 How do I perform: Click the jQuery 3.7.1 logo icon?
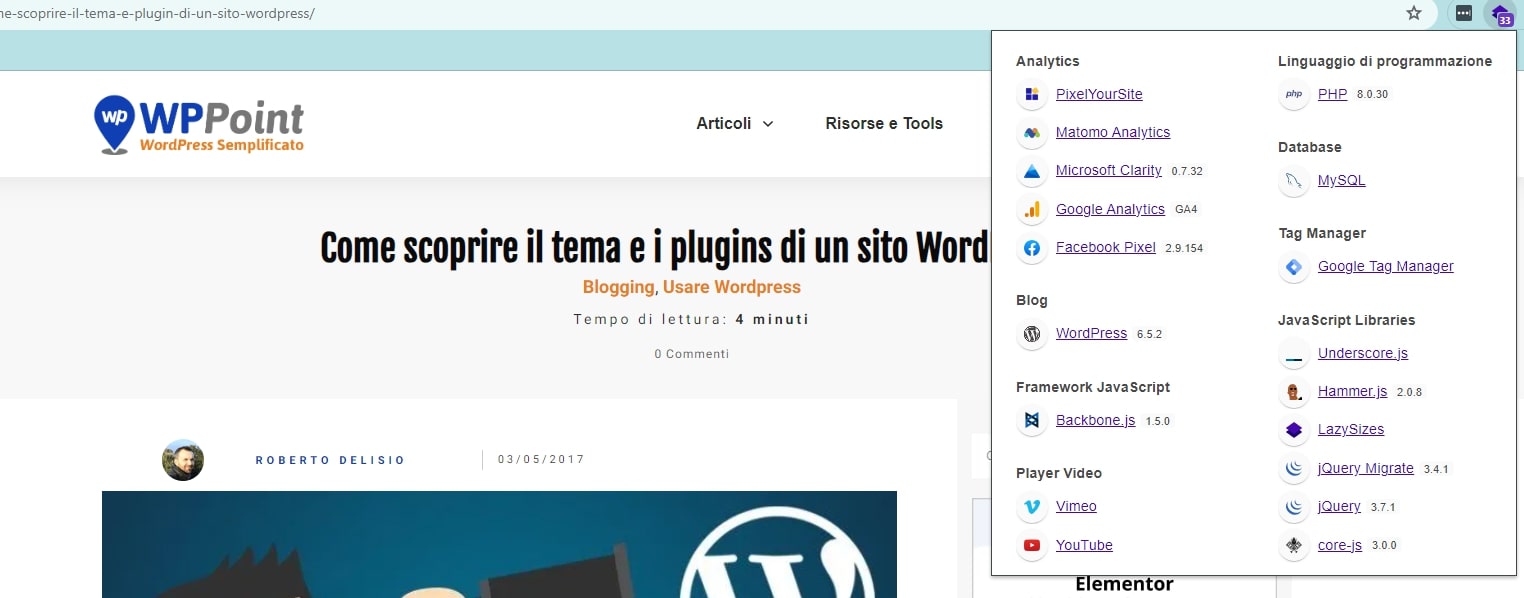tap(1294, 507)
